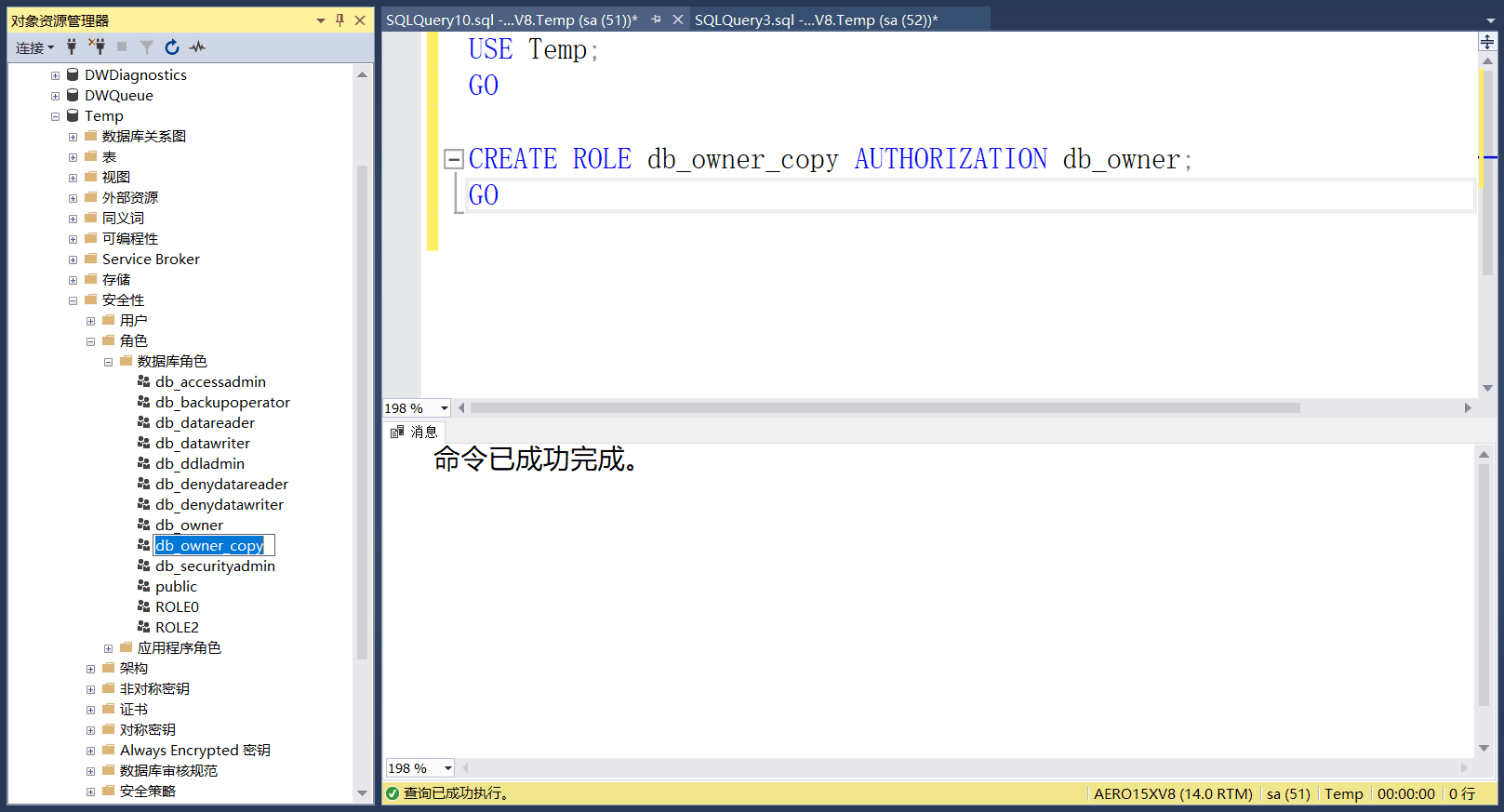Click the Object Explorer vertical scrollbar

[362, 411]
